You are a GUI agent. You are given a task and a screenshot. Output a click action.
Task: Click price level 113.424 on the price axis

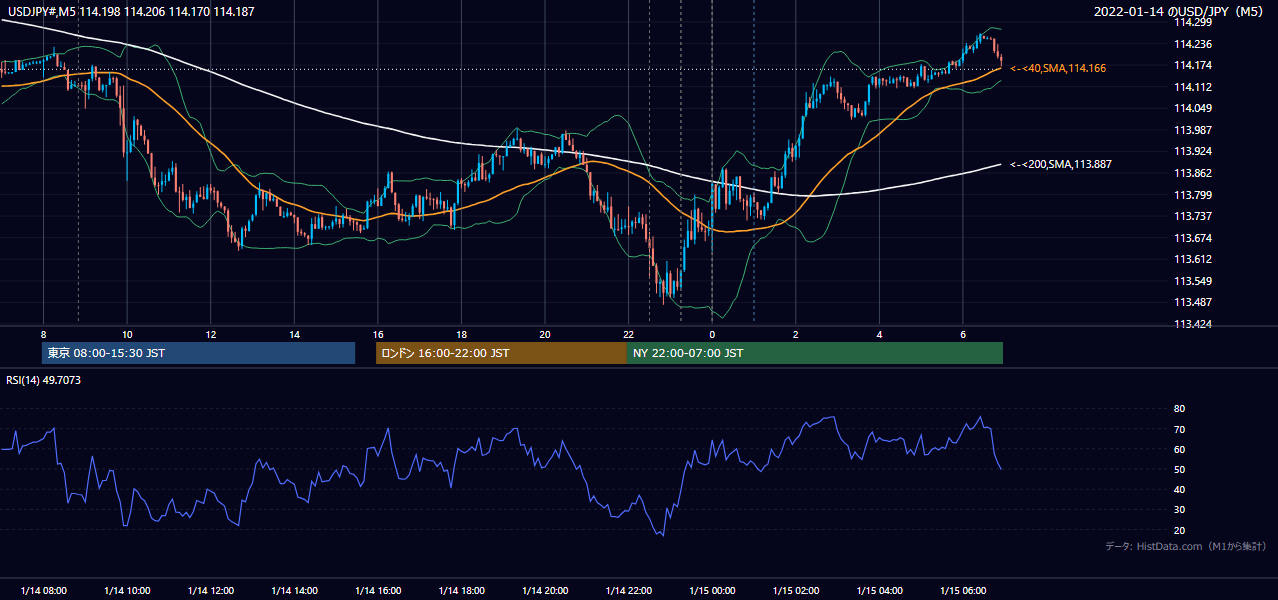[1194, 324]
